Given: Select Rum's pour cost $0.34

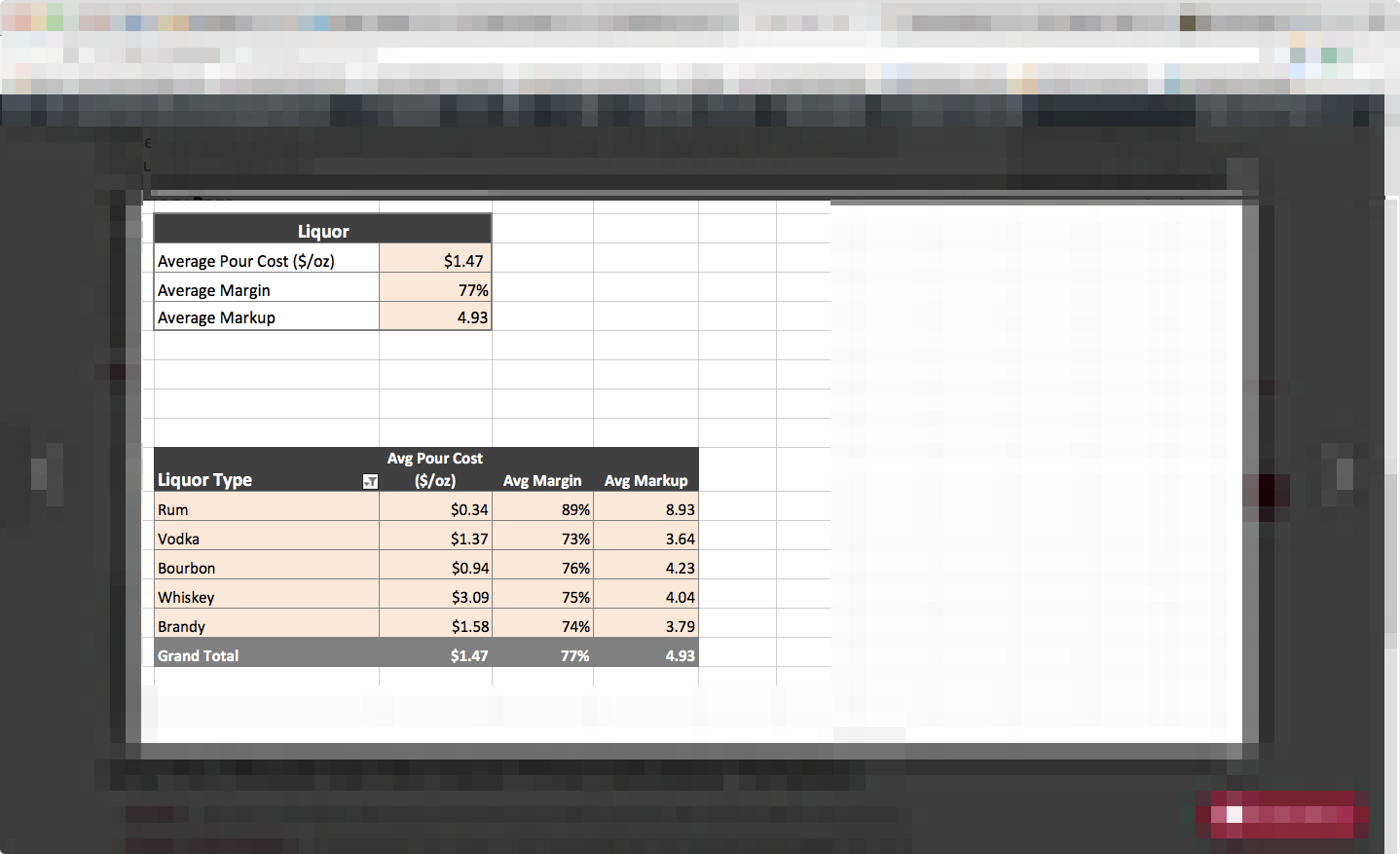Looking at the screenshot, I should click(435, 506).
